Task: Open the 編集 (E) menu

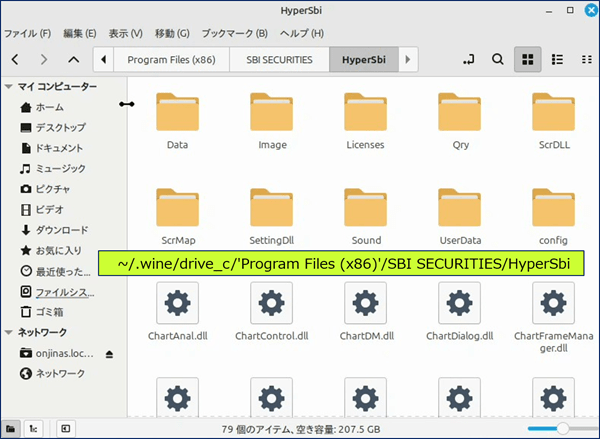Action: click(x=80, y=34)
